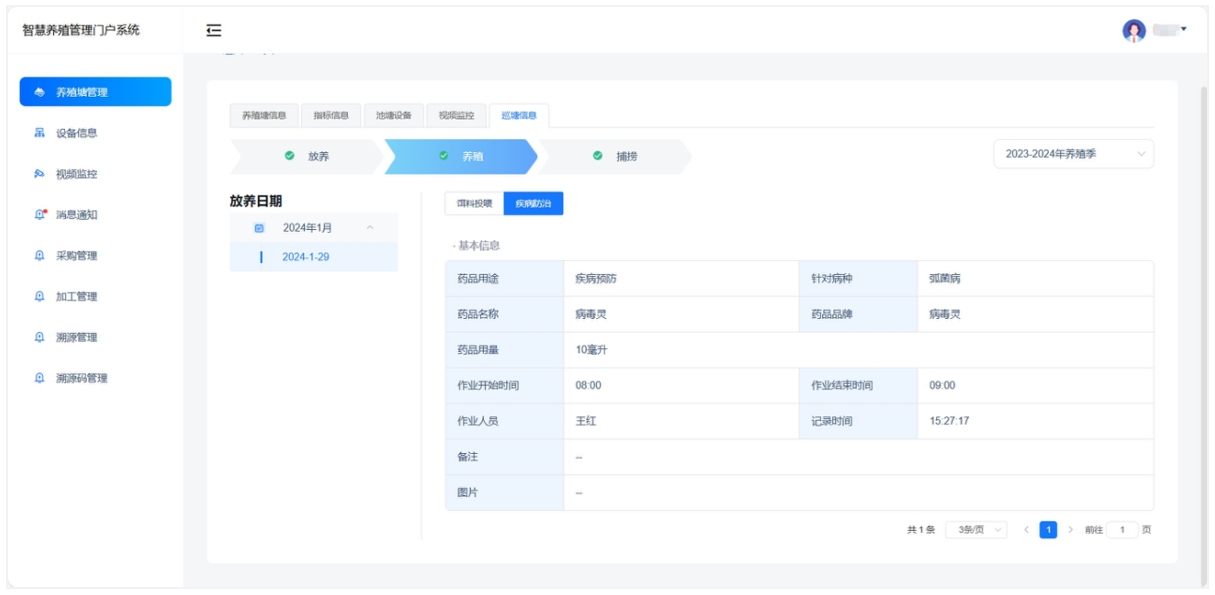1215x595 pixels.
Task: Switch to the 池塘设备 tab
Action: click(x=394, y=115)
